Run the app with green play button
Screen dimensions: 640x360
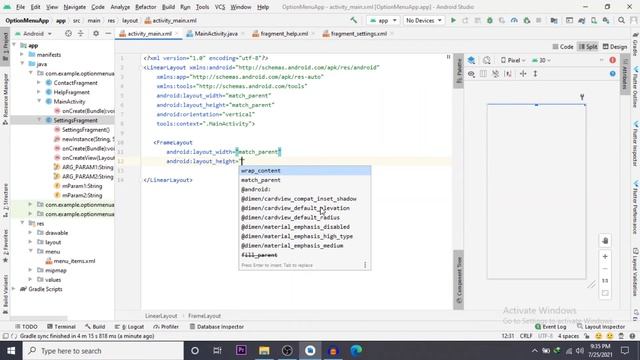pyautogui.click(x=453, y=20)
